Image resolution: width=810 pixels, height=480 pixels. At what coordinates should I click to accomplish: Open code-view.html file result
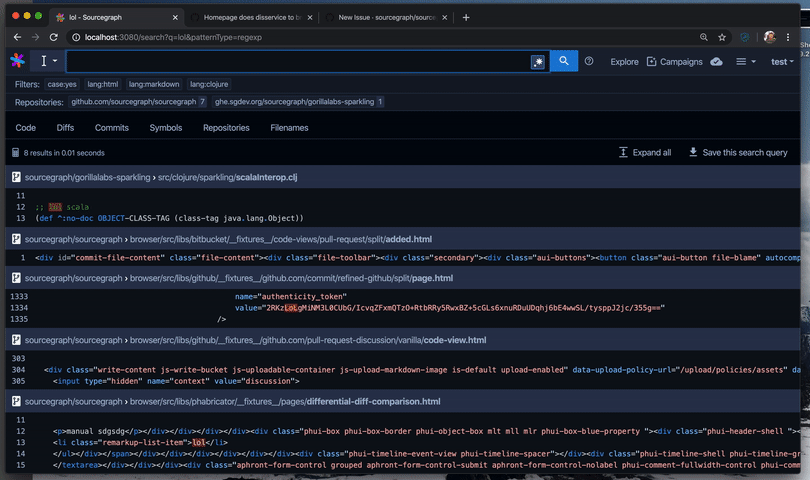[308, 340]
